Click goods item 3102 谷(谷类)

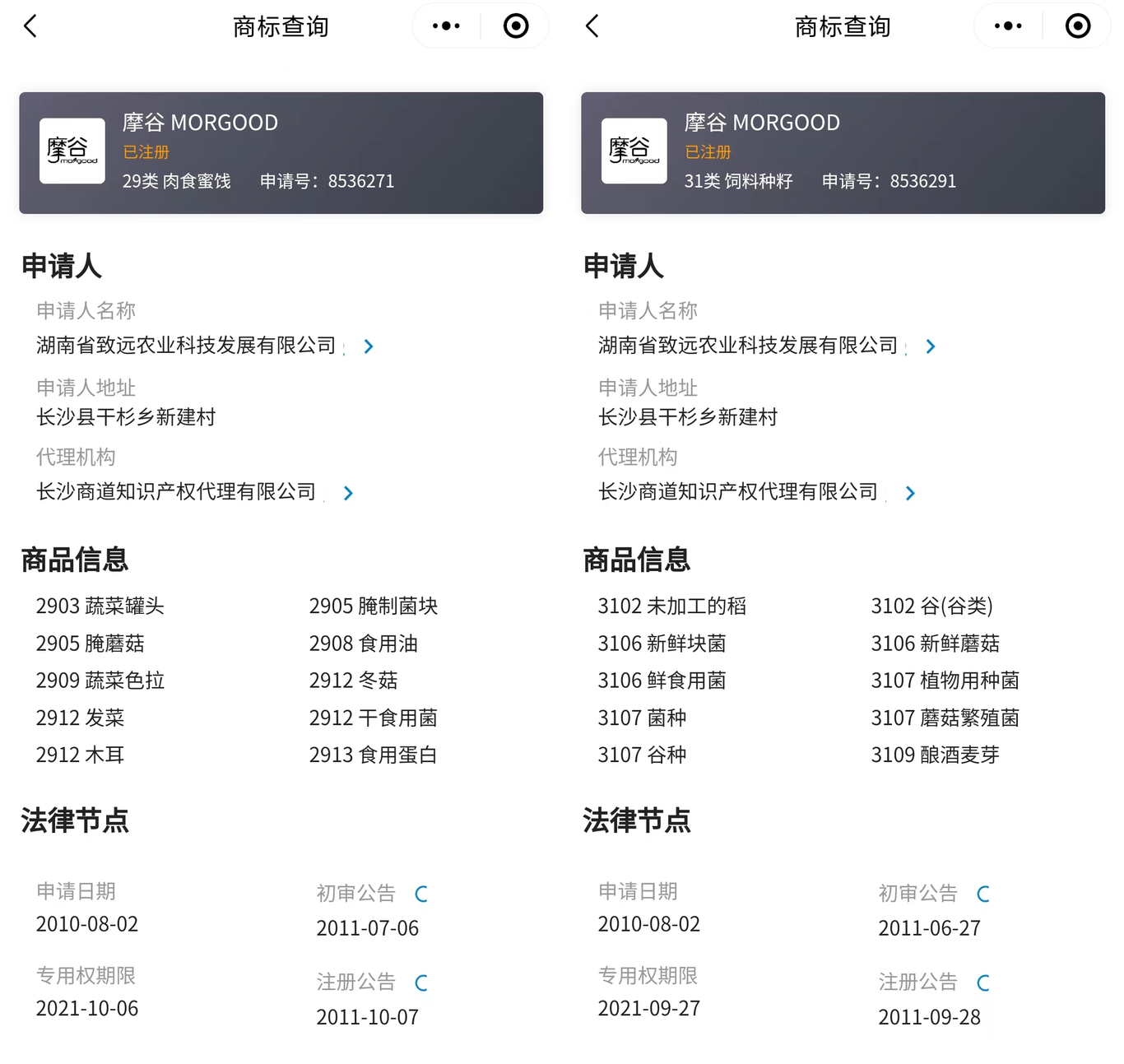(932, 606)
